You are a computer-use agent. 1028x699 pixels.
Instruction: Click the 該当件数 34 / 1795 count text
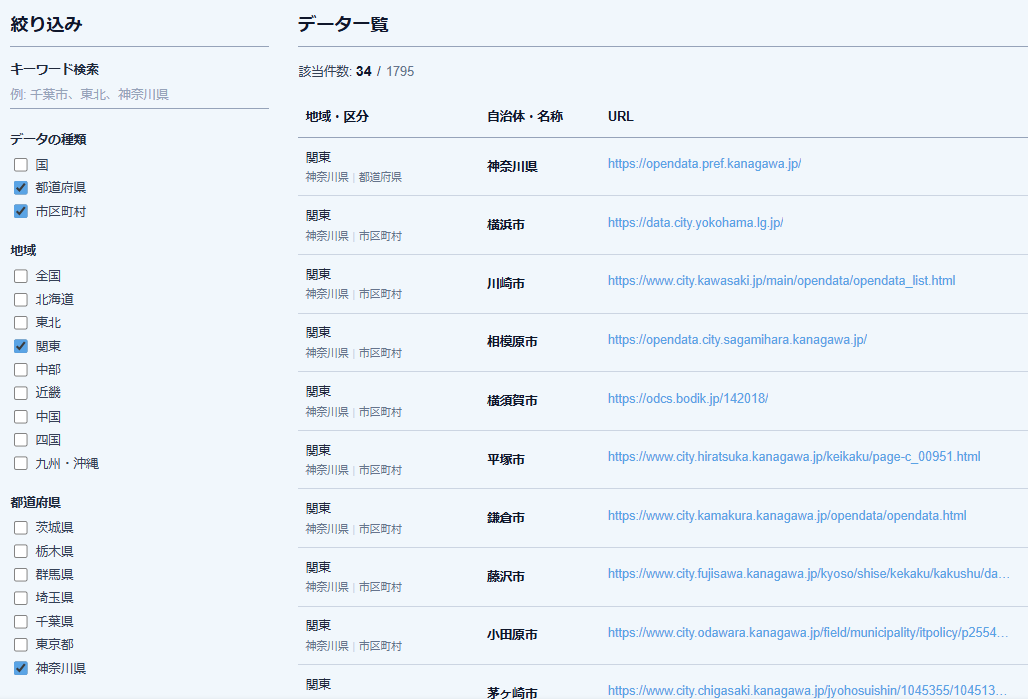coord(357,71)
